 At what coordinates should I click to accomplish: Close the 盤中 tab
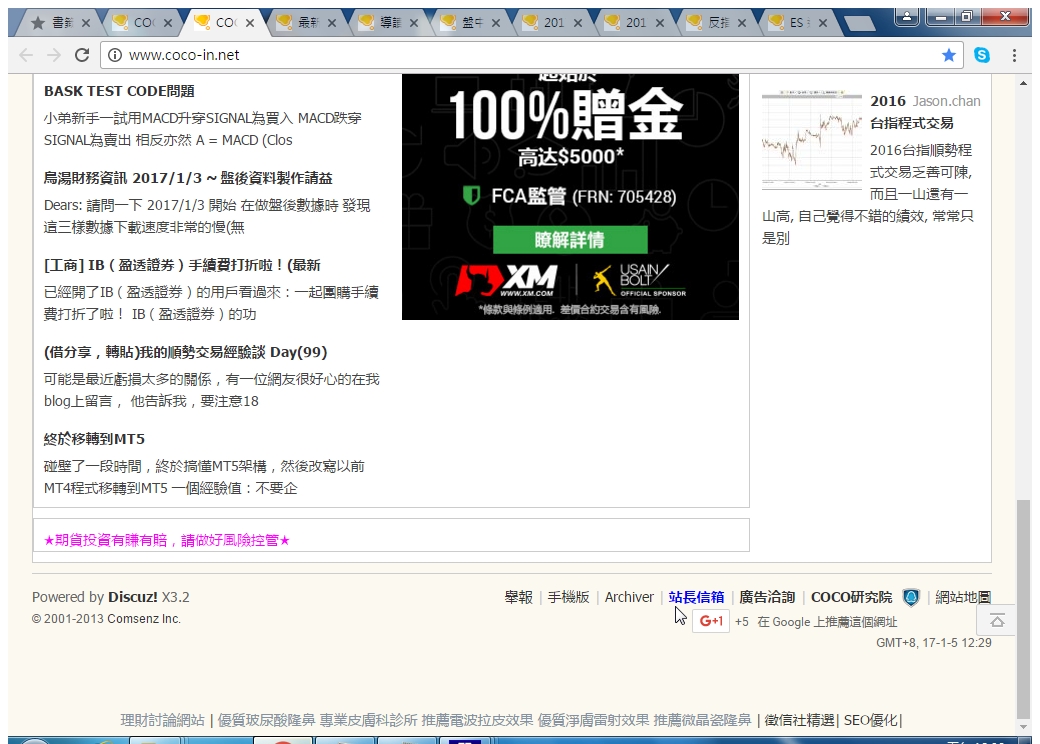click(495, 23)
